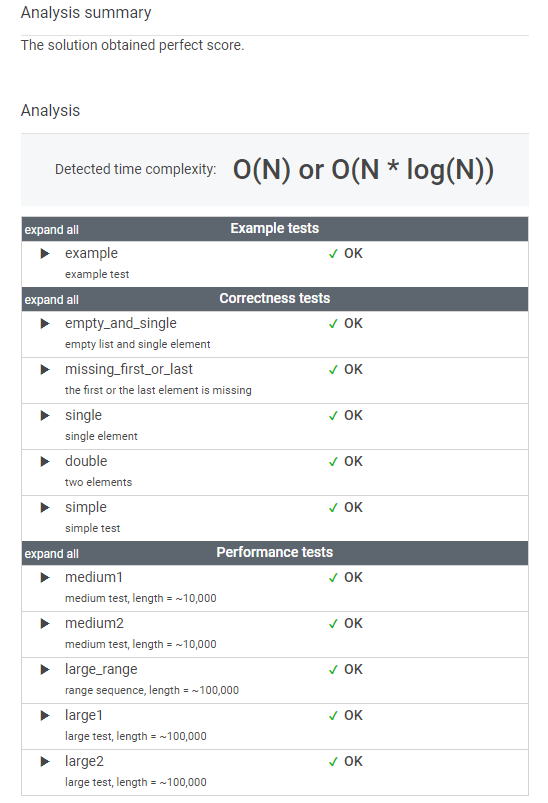Click the OK status of double test
Screen dimensions: 548x803
353,461
